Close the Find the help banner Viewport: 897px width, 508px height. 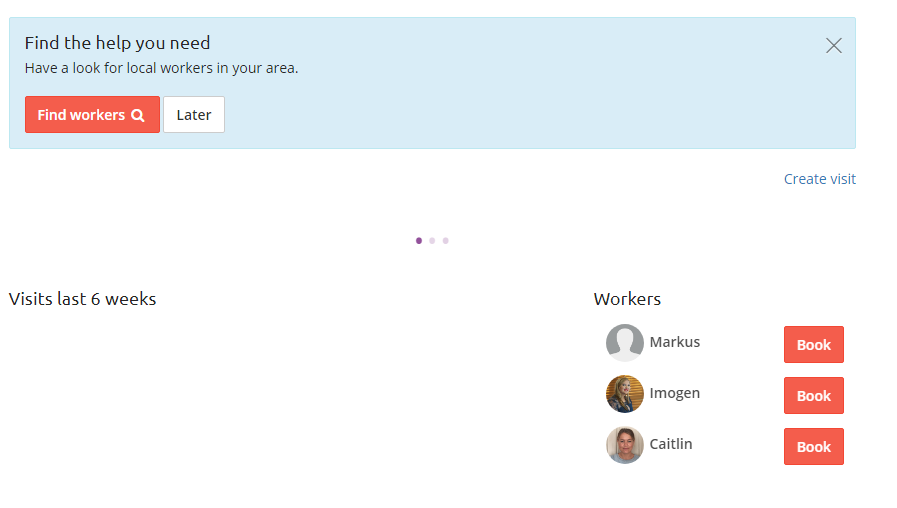point(834,45)
